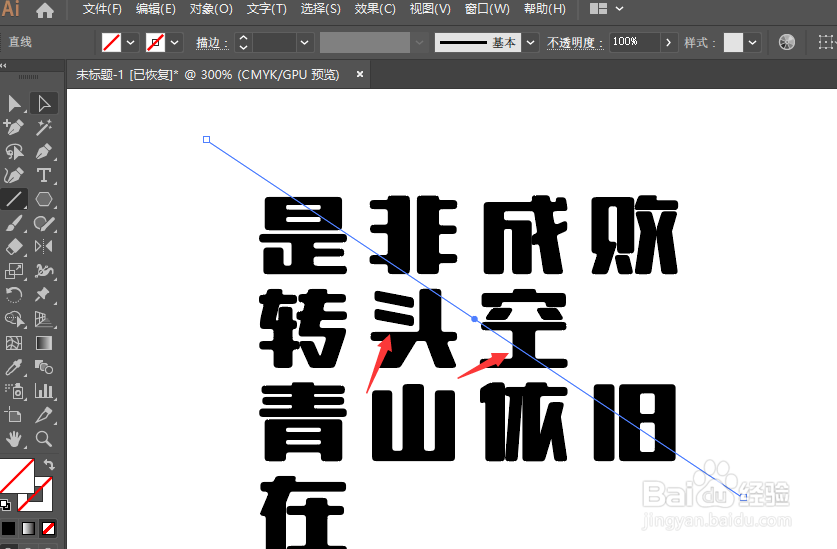
Task: Open the stroke weight dropdown arrow
Action: click(304, 42)
